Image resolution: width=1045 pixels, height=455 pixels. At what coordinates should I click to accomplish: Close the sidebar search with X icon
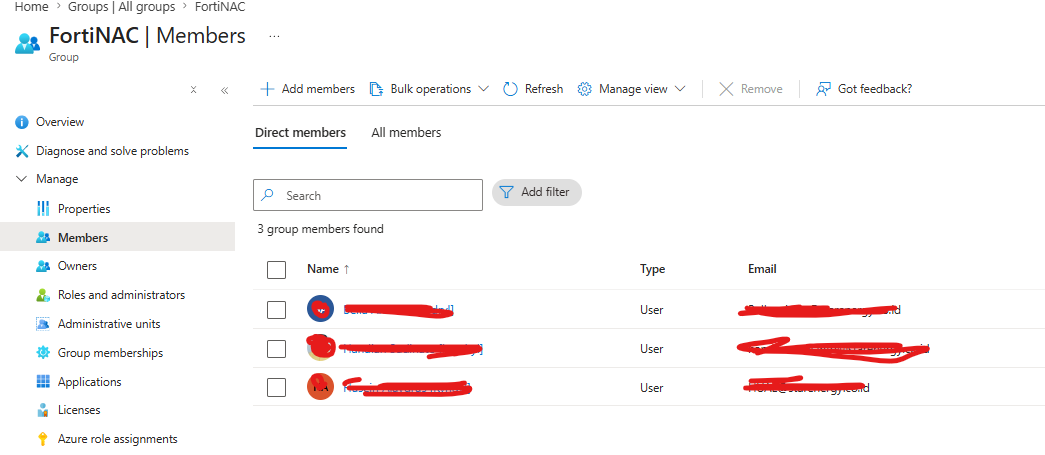coord(193,90)
